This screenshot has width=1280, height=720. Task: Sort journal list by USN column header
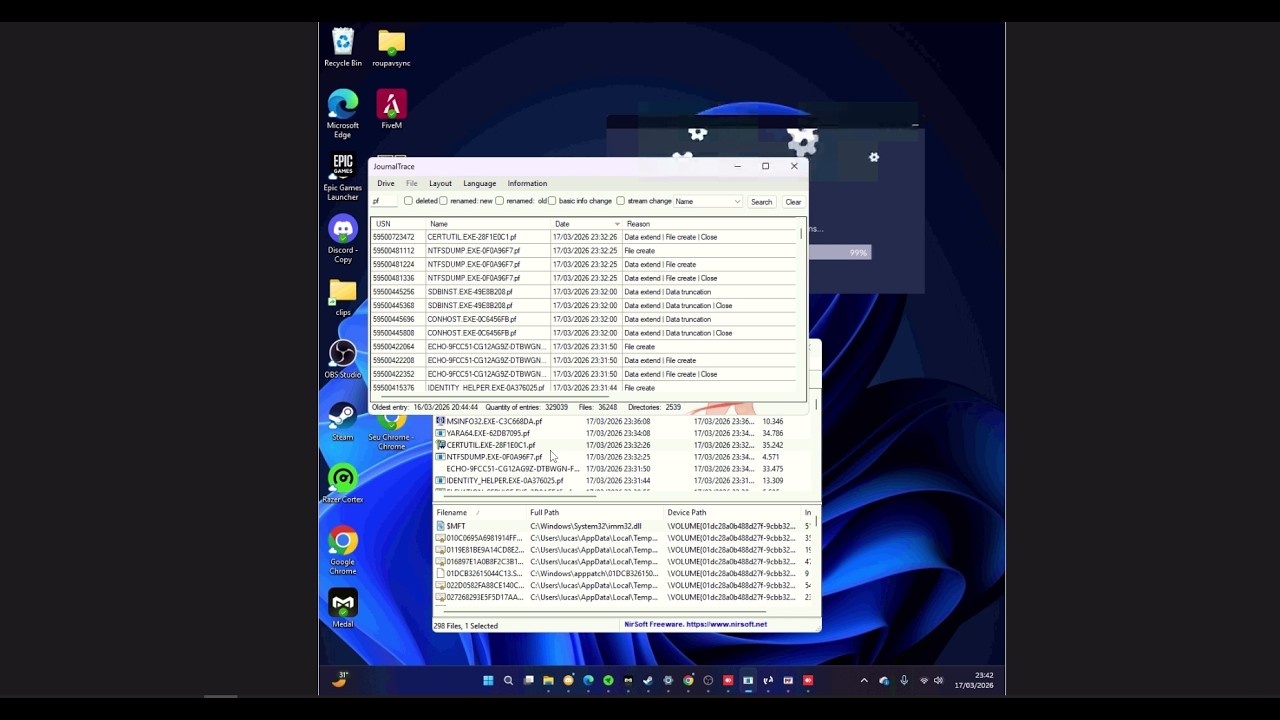point(383,224)
